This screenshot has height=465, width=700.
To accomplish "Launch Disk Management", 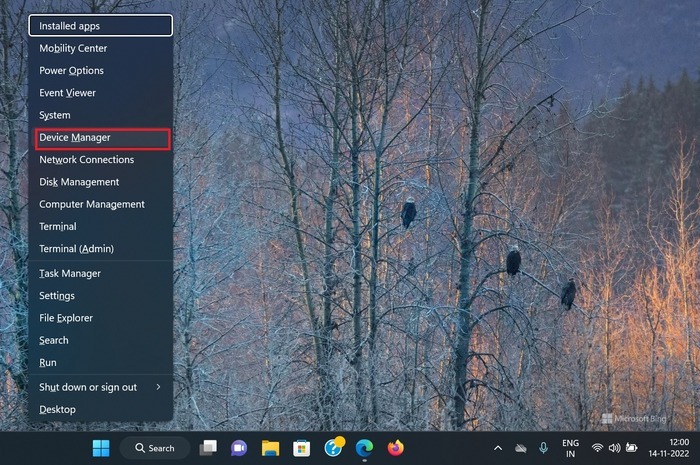I will click(x=100, y=182).
